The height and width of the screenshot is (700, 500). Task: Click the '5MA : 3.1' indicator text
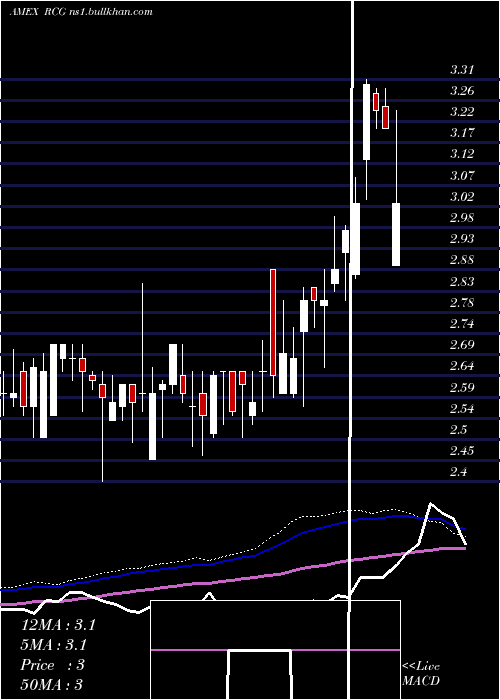click(x=54, y=645)
